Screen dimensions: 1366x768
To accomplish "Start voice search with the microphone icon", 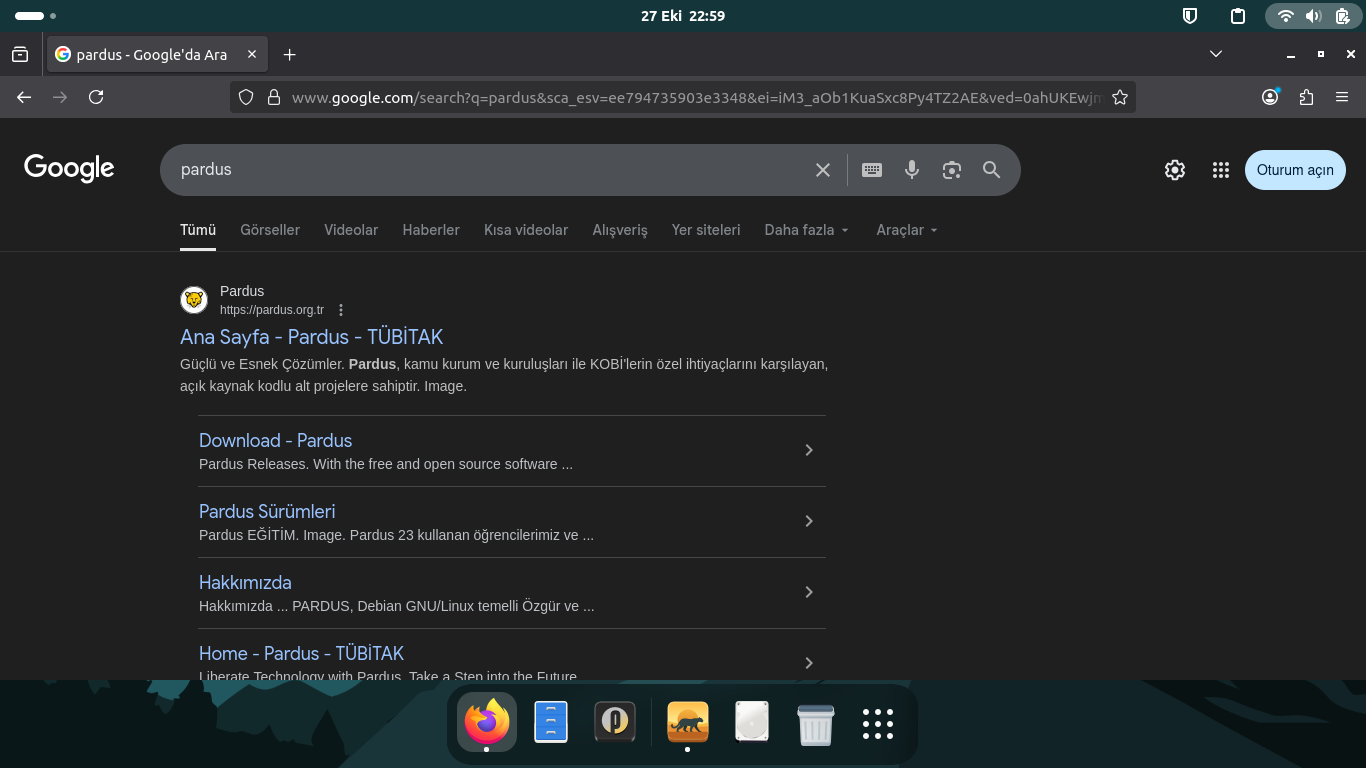I will pyautogui.click(x=911, y=170).
